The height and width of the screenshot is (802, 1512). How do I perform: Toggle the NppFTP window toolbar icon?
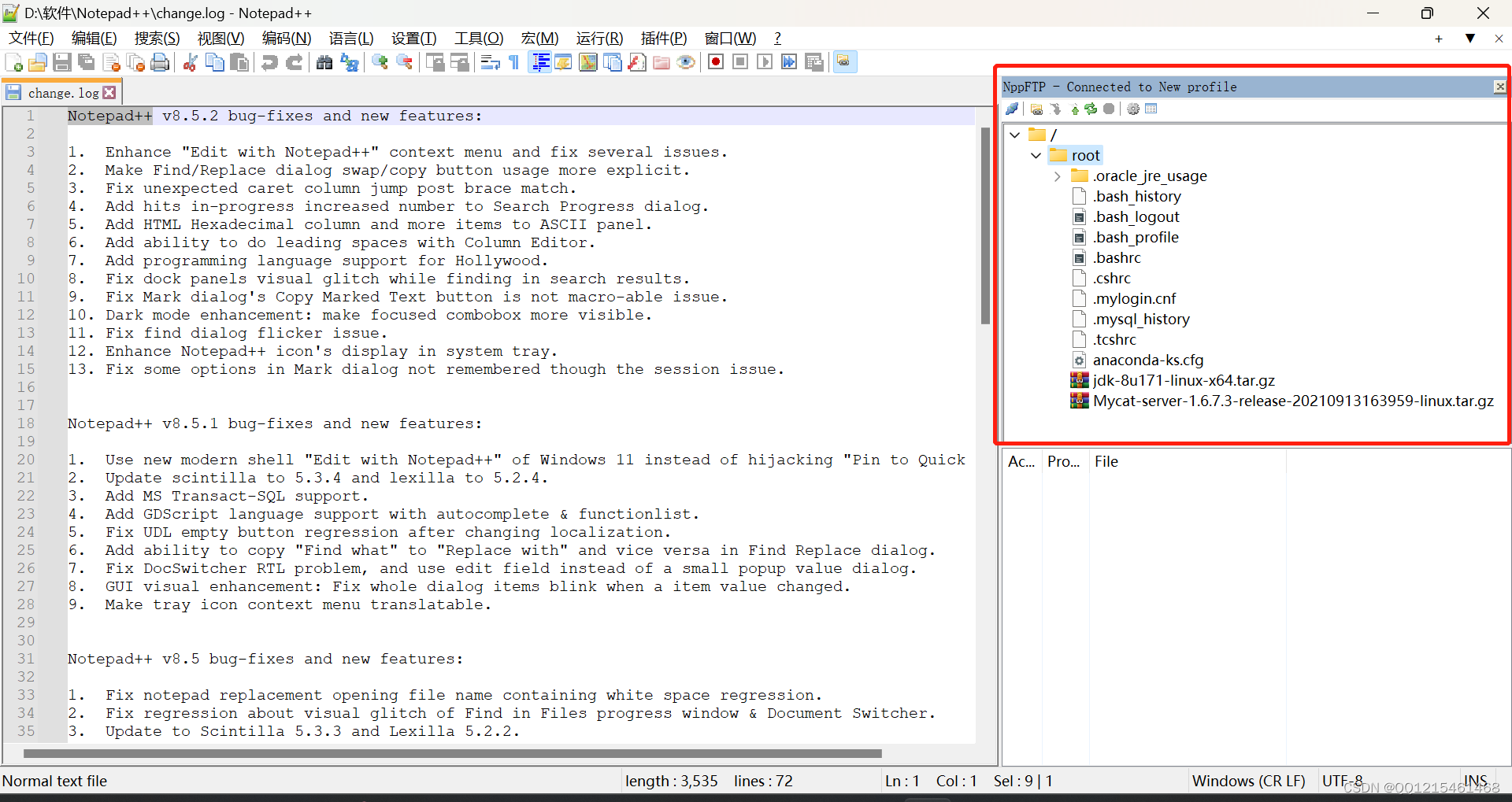[x=844, y=62]
